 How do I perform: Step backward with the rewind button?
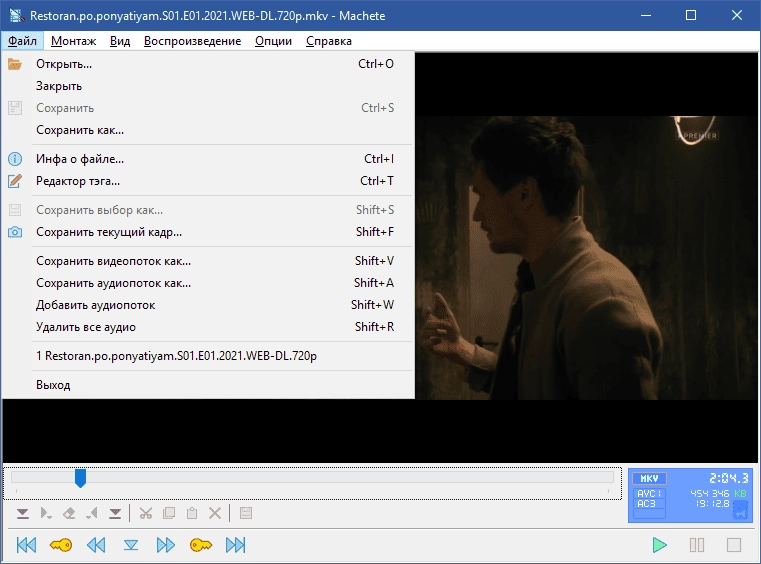pos(96,545)
